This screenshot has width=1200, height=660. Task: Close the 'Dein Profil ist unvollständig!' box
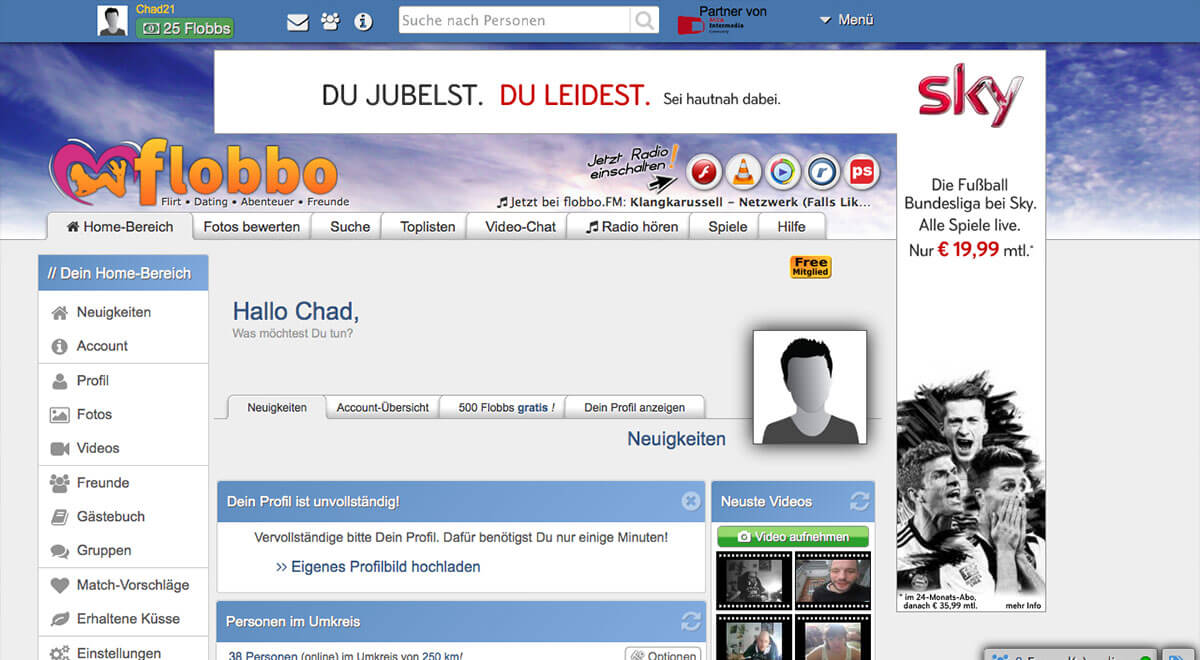click(x=691, y=501)
